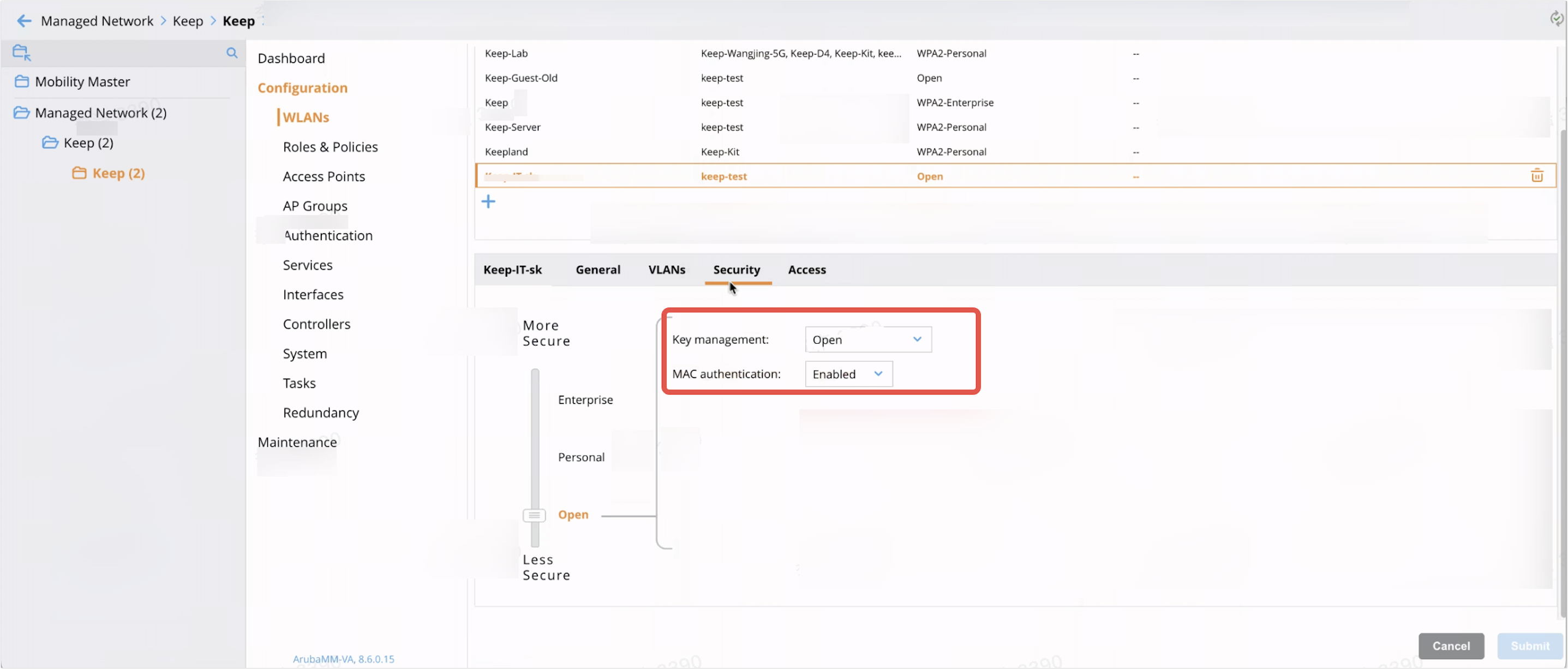Select the Keep-Lab WLAN row

[1015, 53]
